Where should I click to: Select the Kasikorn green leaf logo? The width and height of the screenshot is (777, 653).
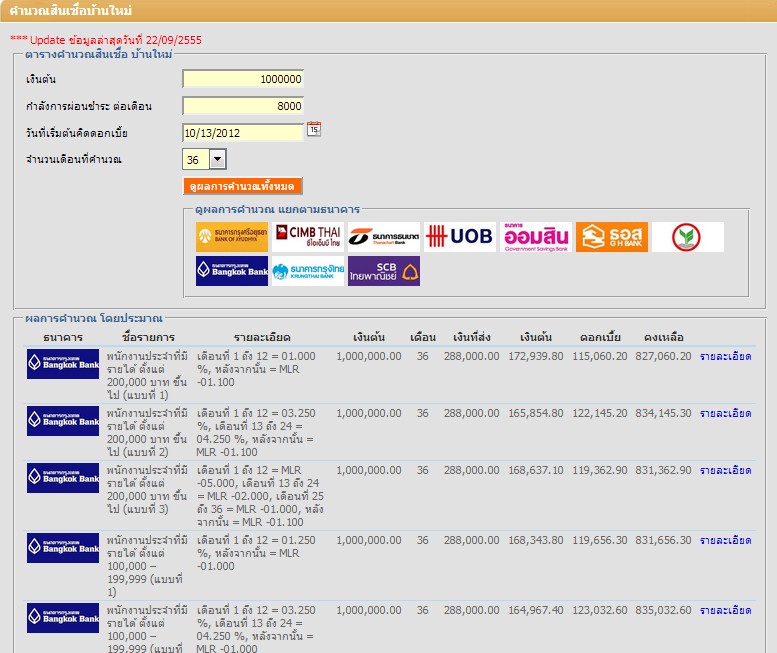(688, 237)
